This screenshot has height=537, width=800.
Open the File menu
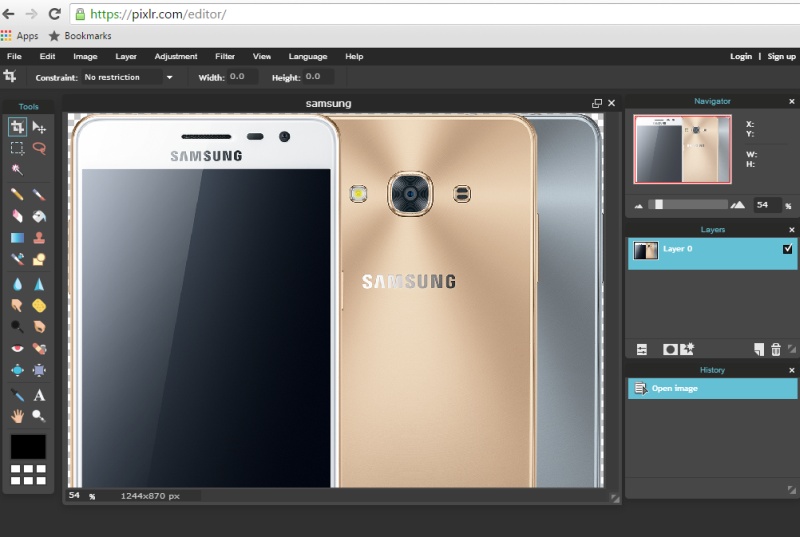(x=14, y=56)
